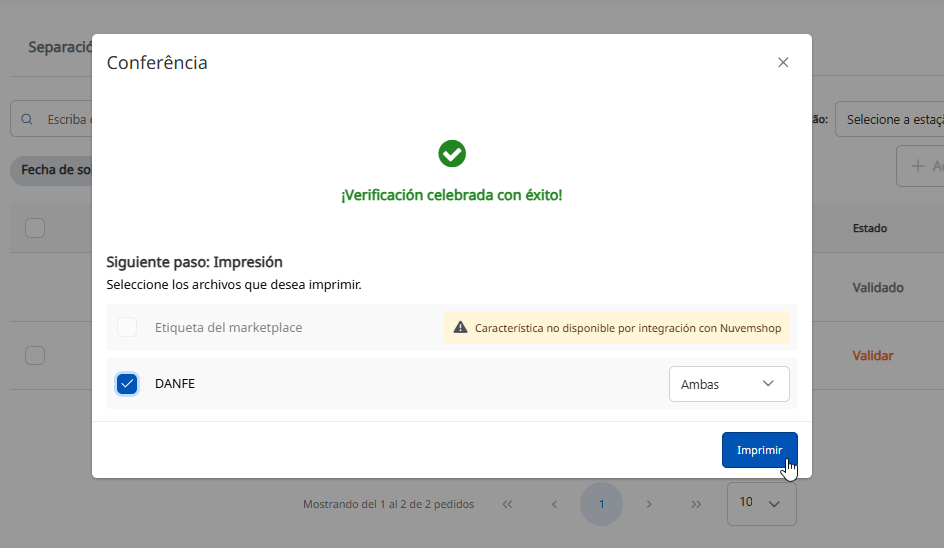
Task: Click the search magnifier icon in background
Action: coord(27,119)
